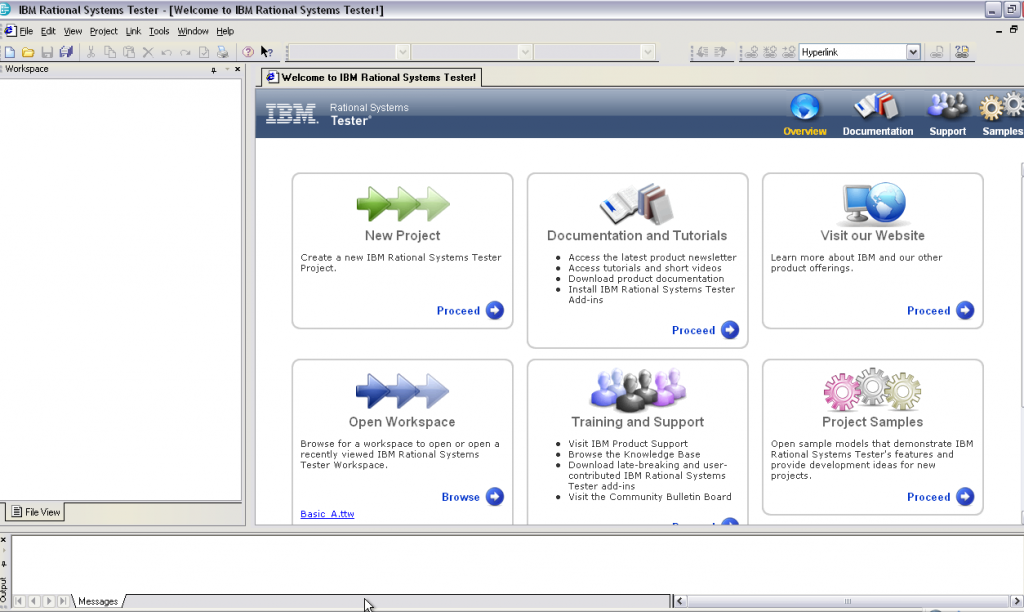Click the Help question mark toolbar icon

tap(248, 51)
